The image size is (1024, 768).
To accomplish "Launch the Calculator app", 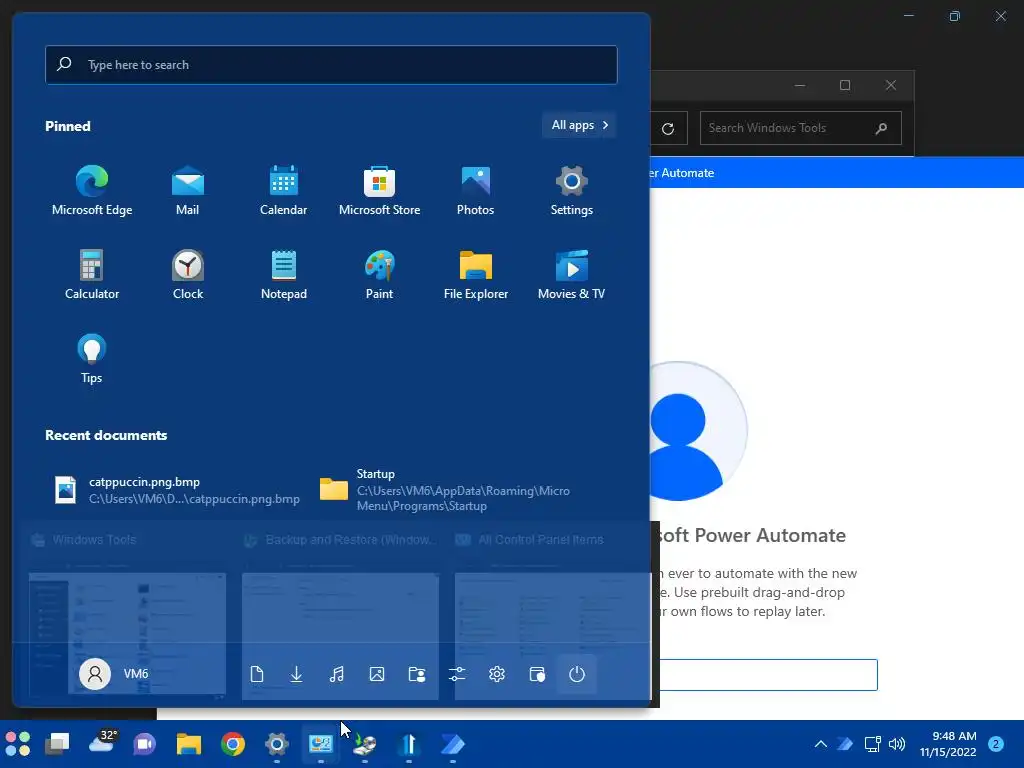I will click(92, 275).
